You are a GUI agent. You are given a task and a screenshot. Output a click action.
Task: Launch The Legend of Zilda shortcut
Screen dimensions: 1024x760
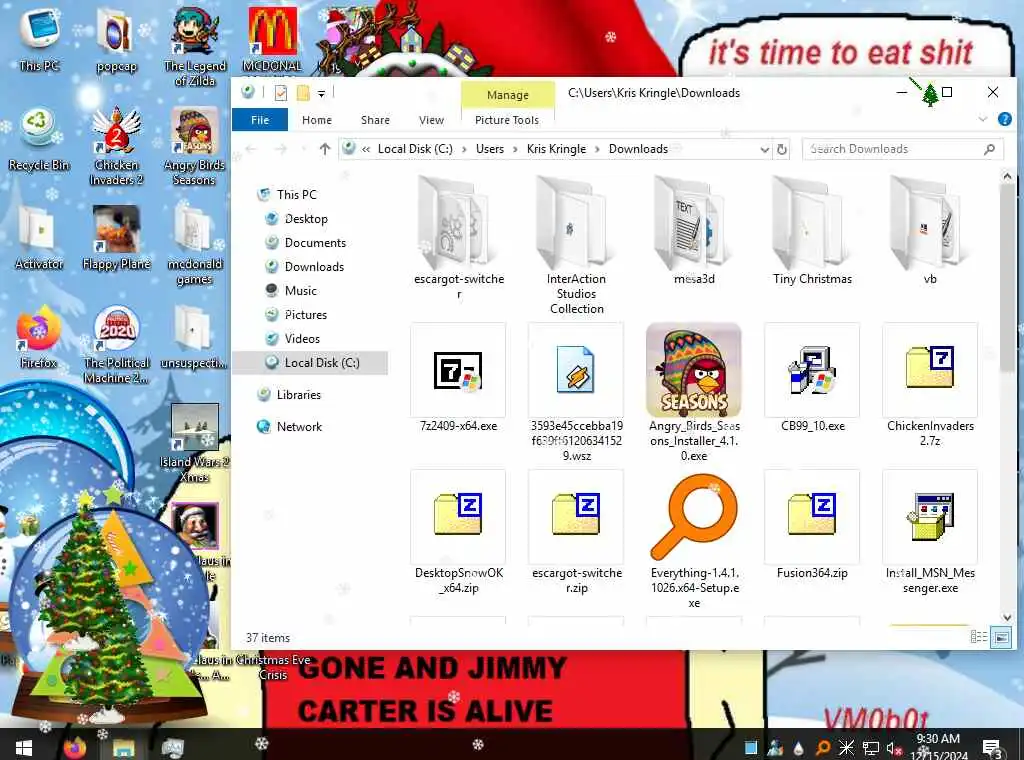(195, 46)
